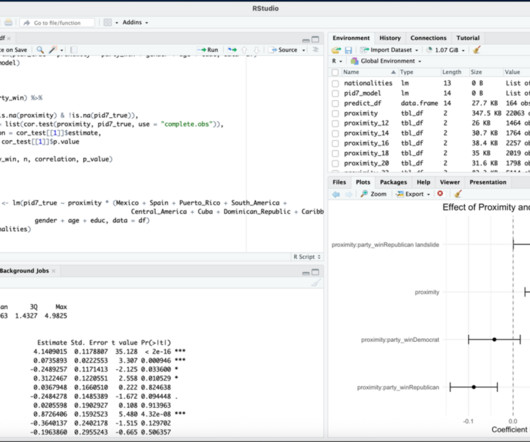The width and height of the screenshot is (530, 442).
Task: Clear all plots with the broom icon
Action: coord(458,194)
